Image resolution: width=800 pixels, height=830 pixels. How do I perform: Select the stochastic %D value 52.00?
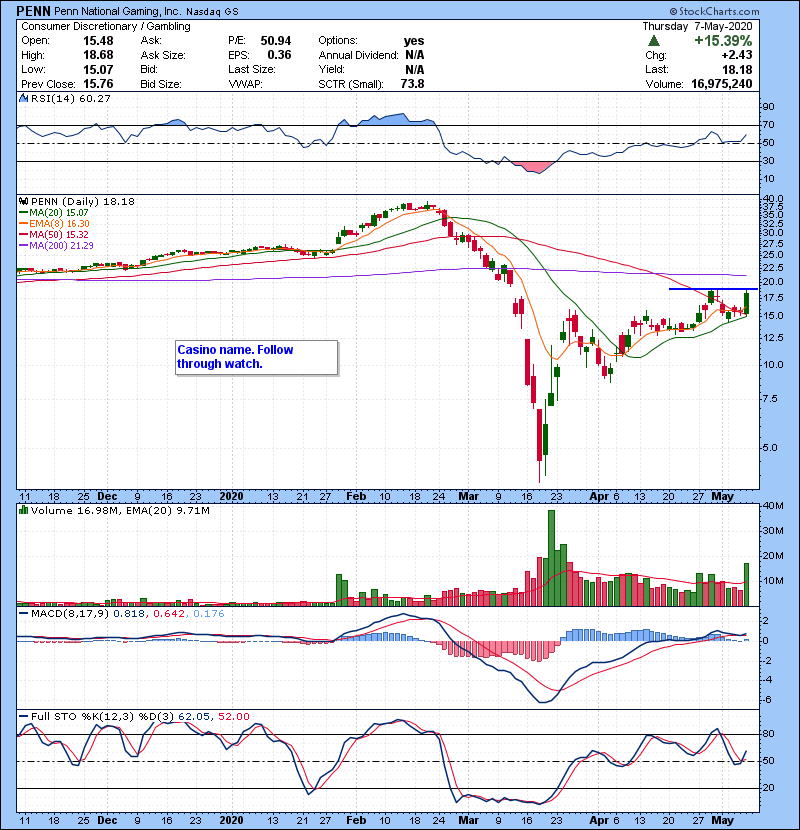(x=233, y=716)
